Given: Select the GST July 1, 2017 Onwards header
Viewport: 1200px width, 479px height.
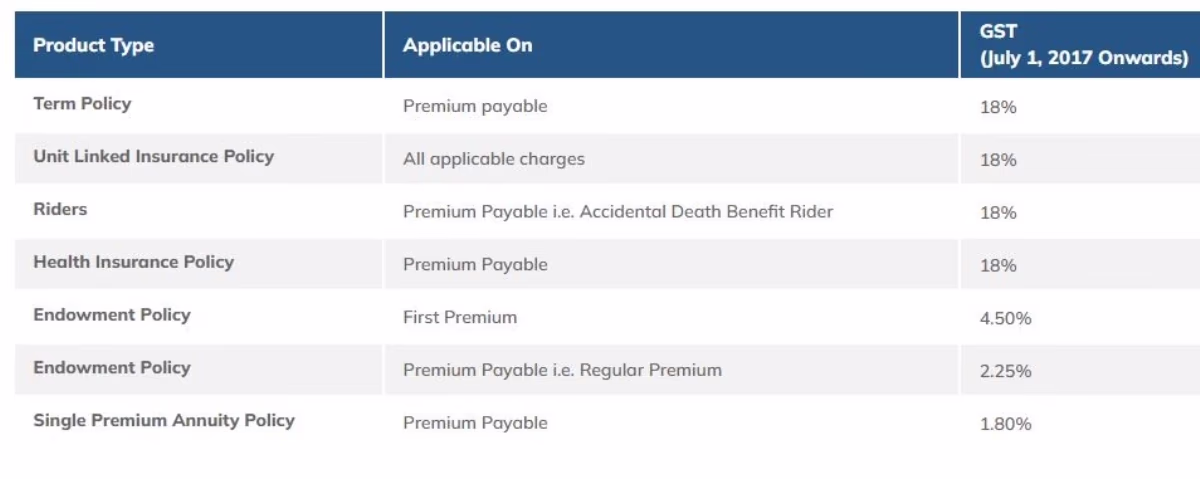Looking at the screenshot, I should tap(1083, 45).
